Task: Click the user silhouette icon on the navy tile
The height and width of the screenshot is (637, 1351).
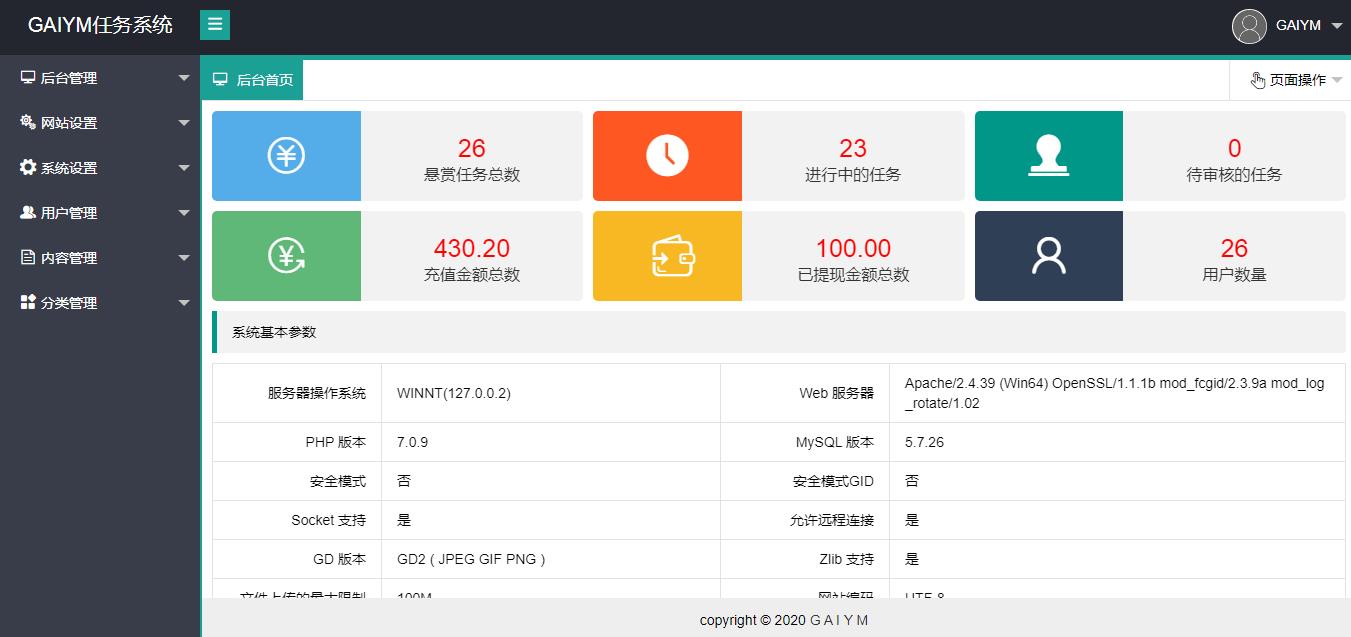Action: pyautogui.click(x=1048, y=256)
